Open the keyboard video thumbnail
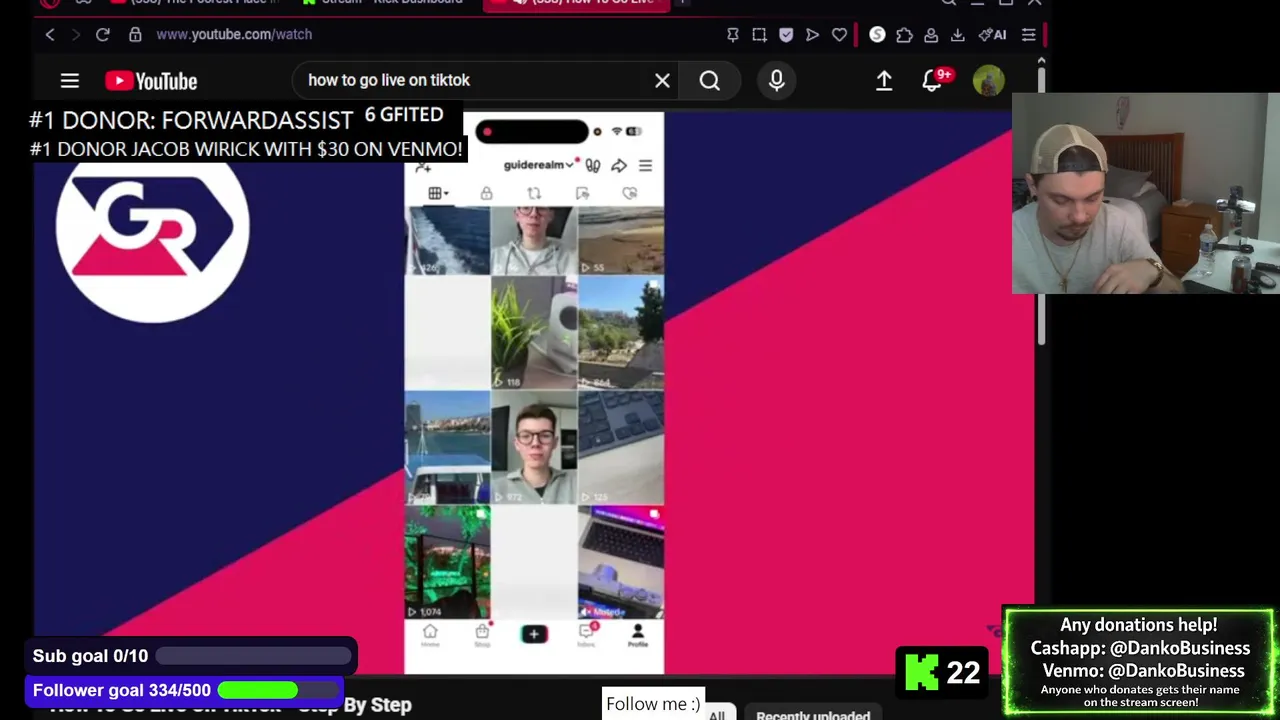 (x=621, y=447)
